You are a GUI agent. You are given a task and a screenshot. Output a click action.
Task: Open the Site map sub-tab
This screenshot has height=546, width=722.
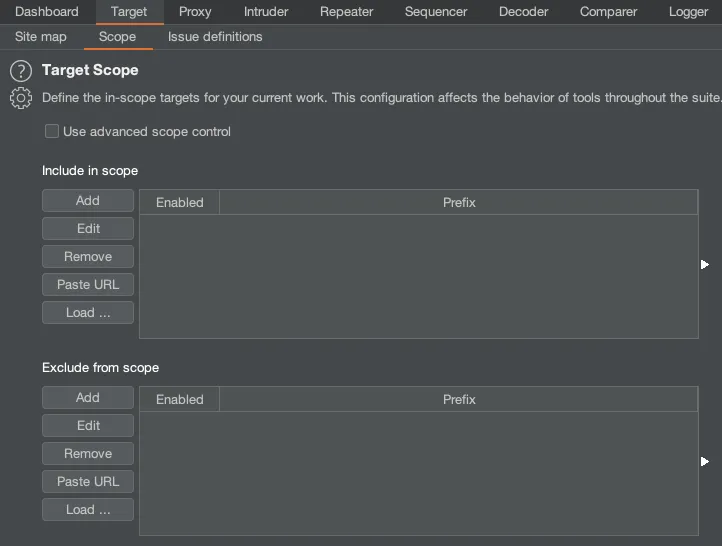coord(41,37)
